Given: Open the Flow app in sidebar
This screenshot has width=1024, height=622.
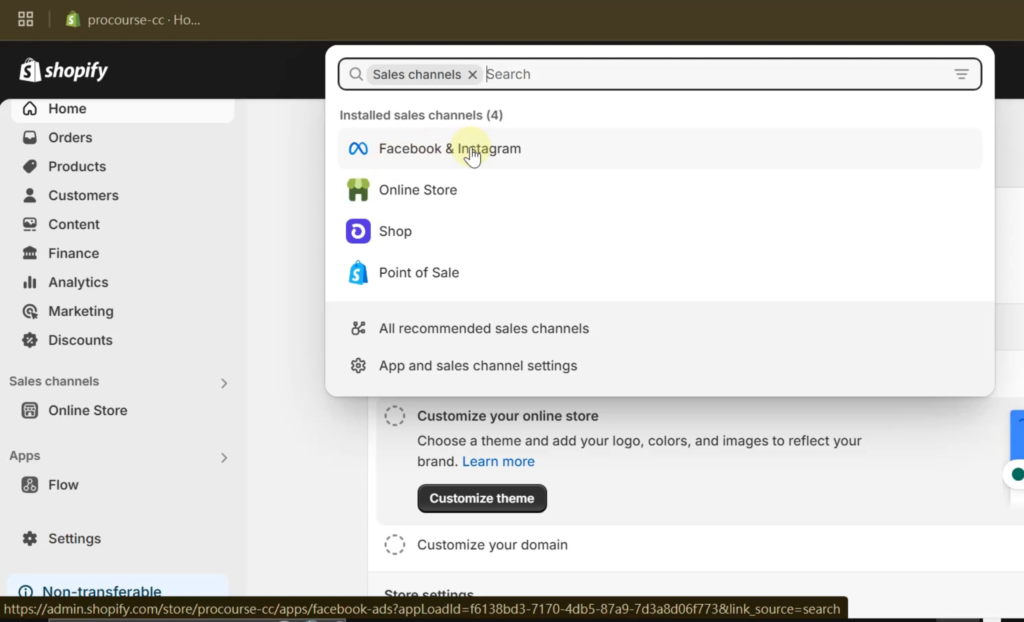Looking at the screenshot, I should click(x=63, y=484).
